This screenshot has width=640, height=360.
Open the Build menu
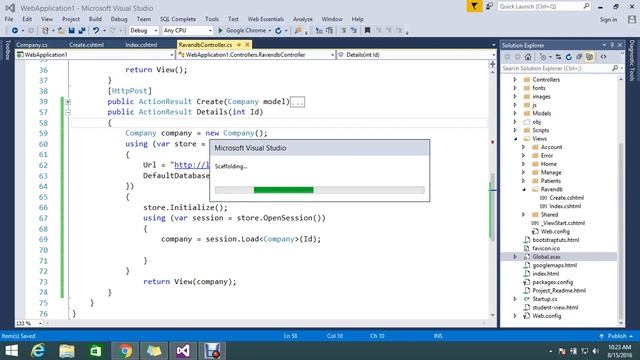point(95,19)
